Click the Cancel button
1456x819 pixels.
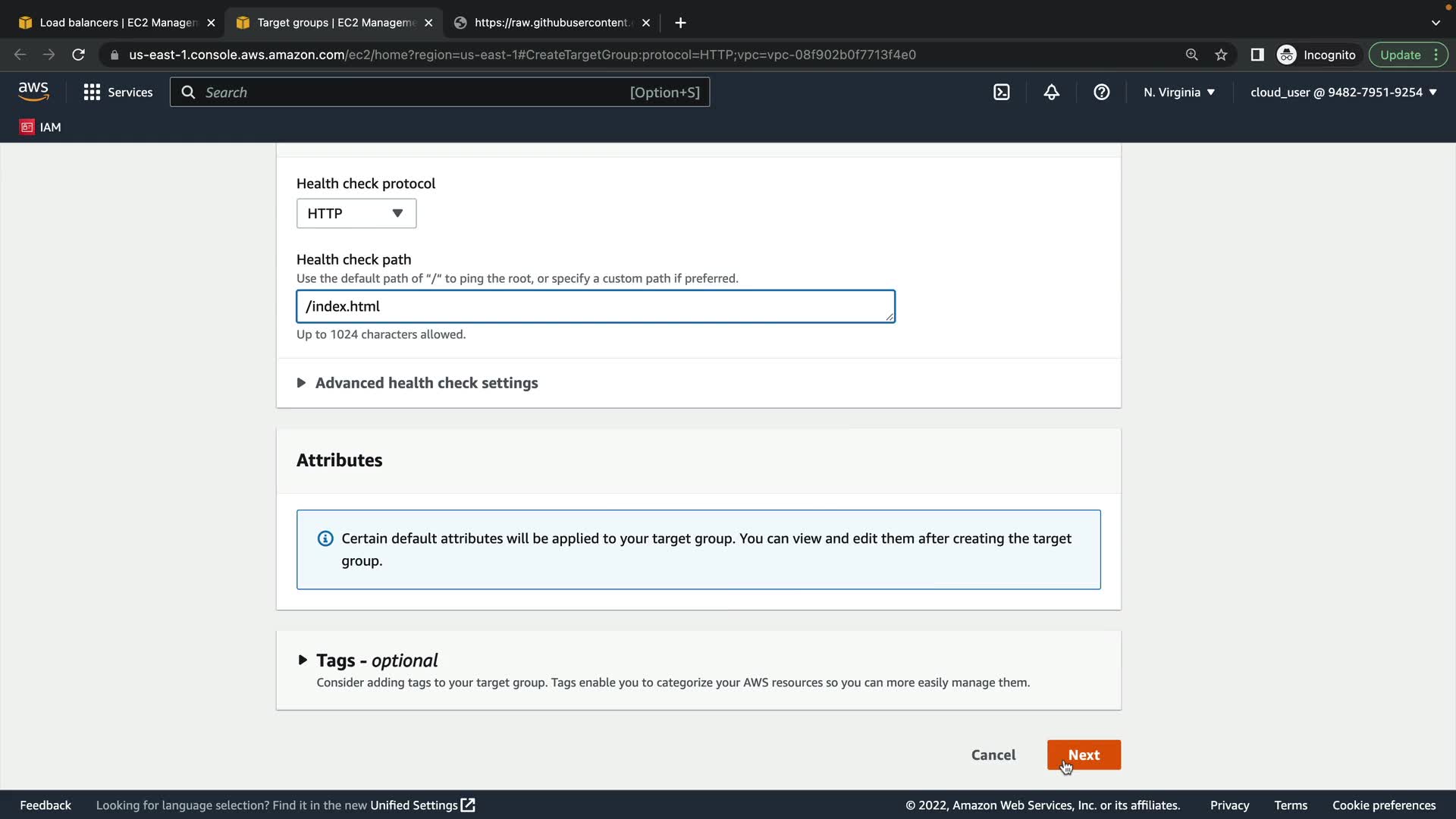[x=993, y=755]
